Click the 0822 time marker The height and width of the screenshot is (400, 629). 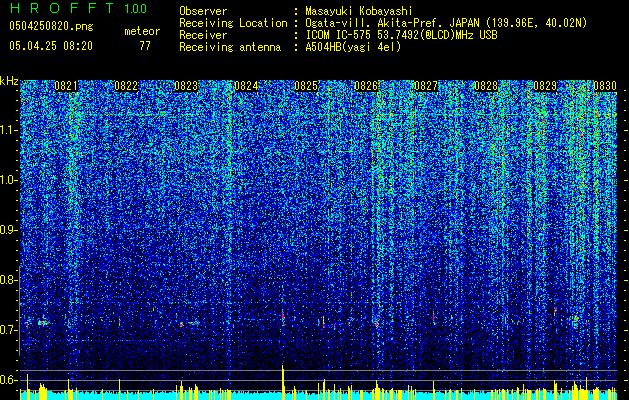click(126, 86)
